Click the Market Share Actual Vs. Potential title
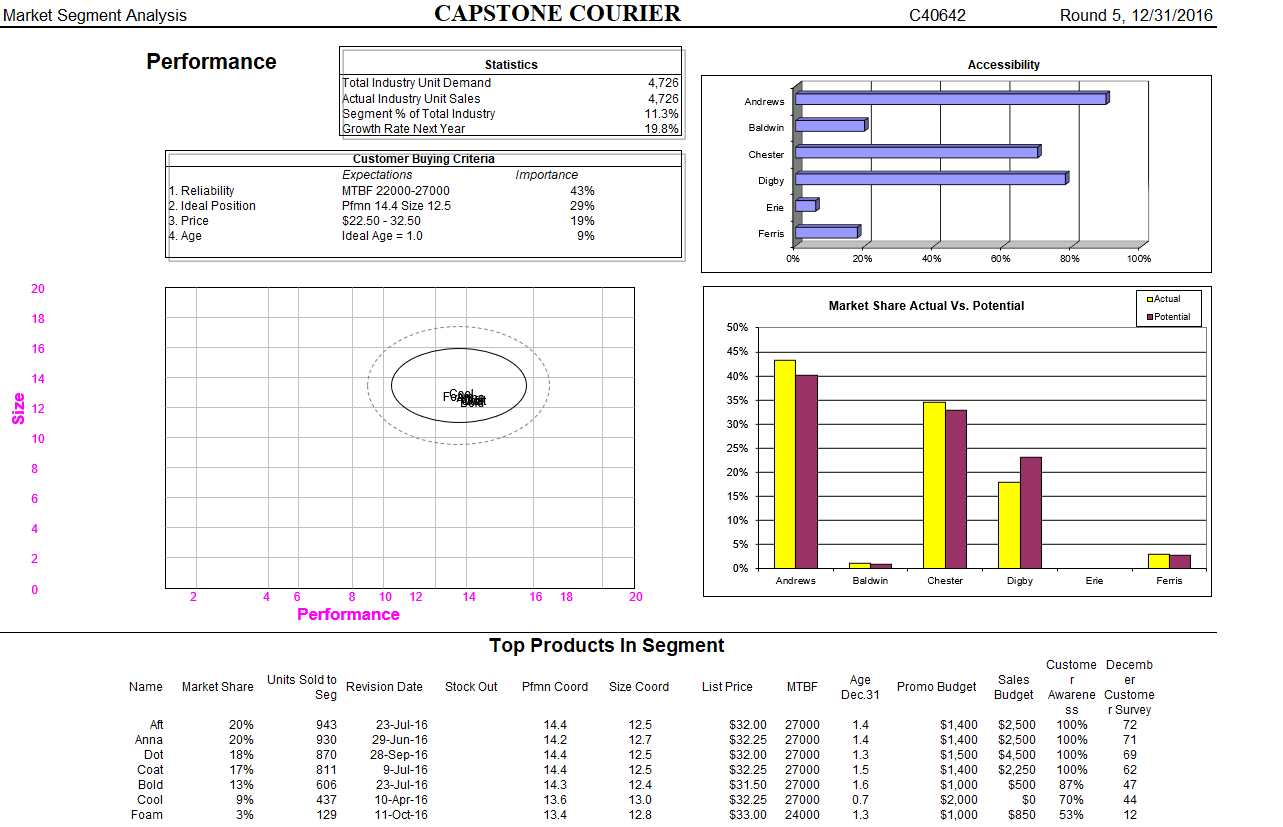Screen dimensions: 1283x827 tap(926, 306)
